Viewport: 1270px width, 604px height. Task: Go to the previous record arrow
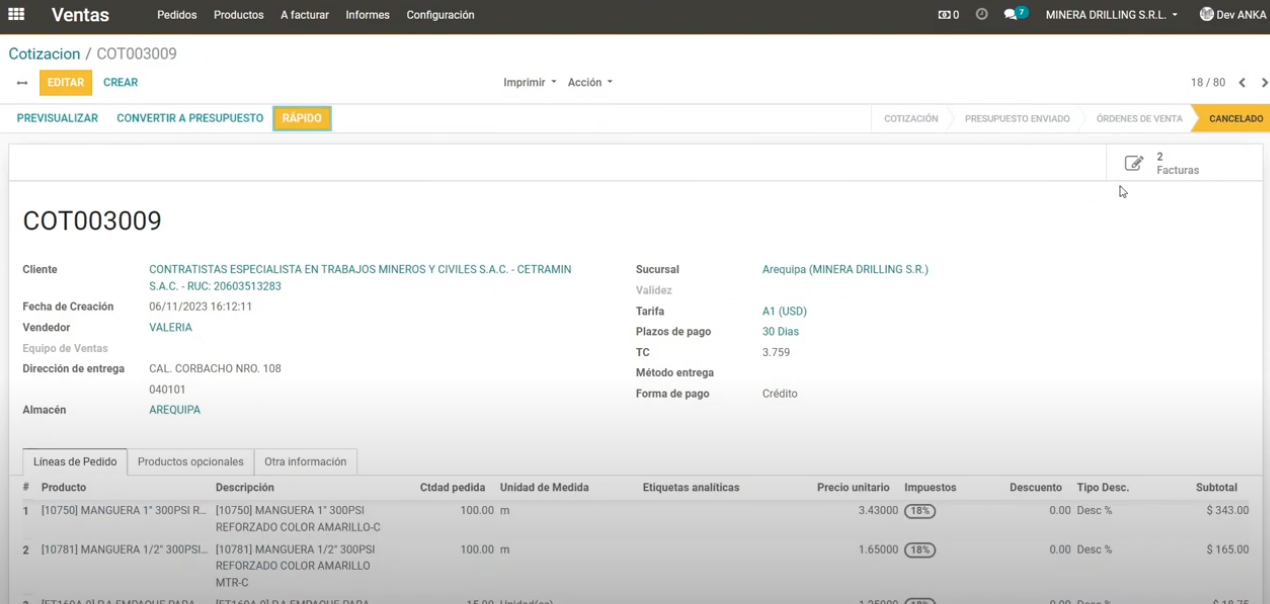click(1242, 83)
